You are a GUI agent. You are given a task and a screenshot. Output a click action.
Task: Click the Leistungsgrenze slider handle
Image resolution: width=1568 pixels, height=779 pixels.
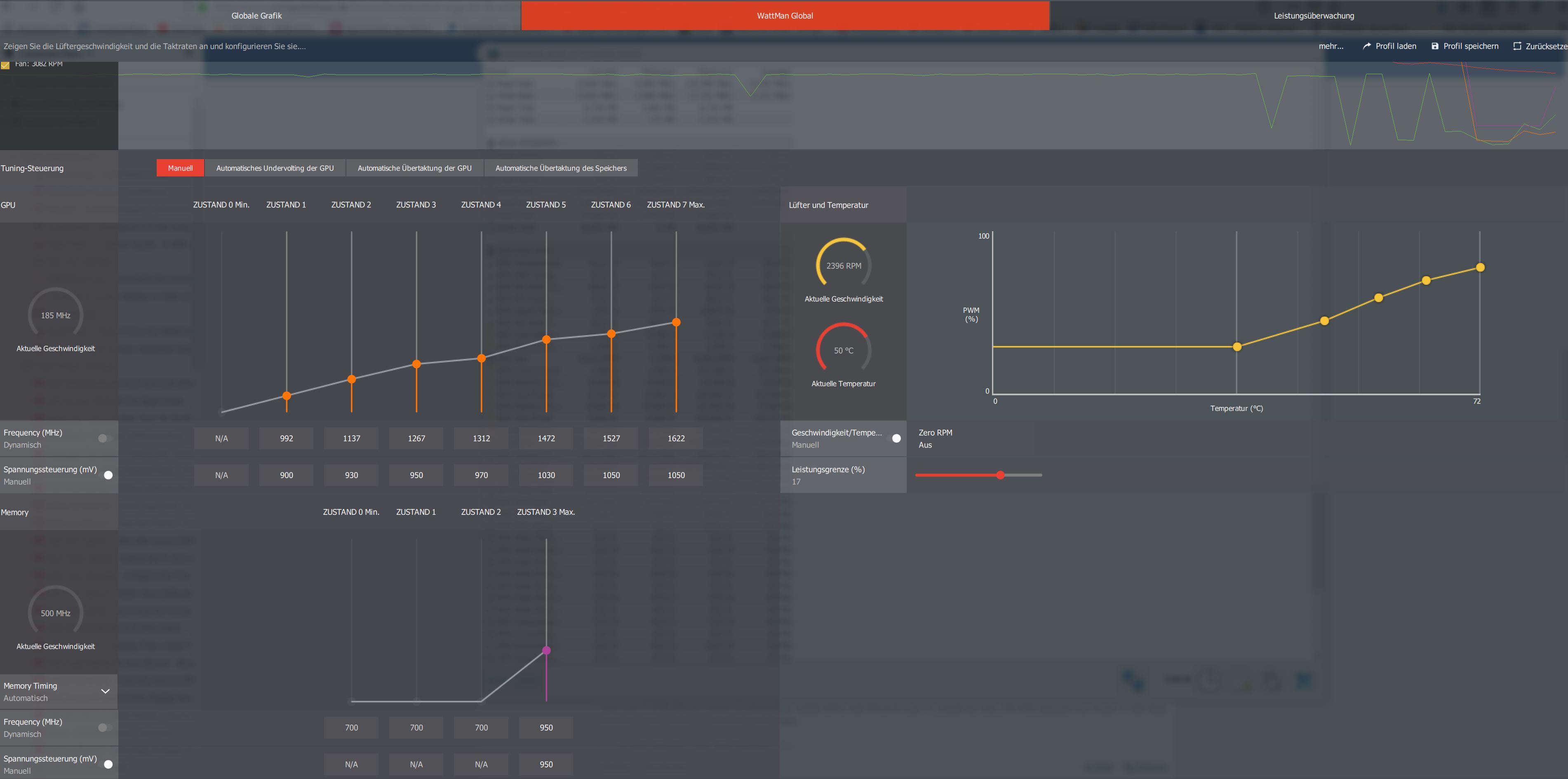[1000, 475]
